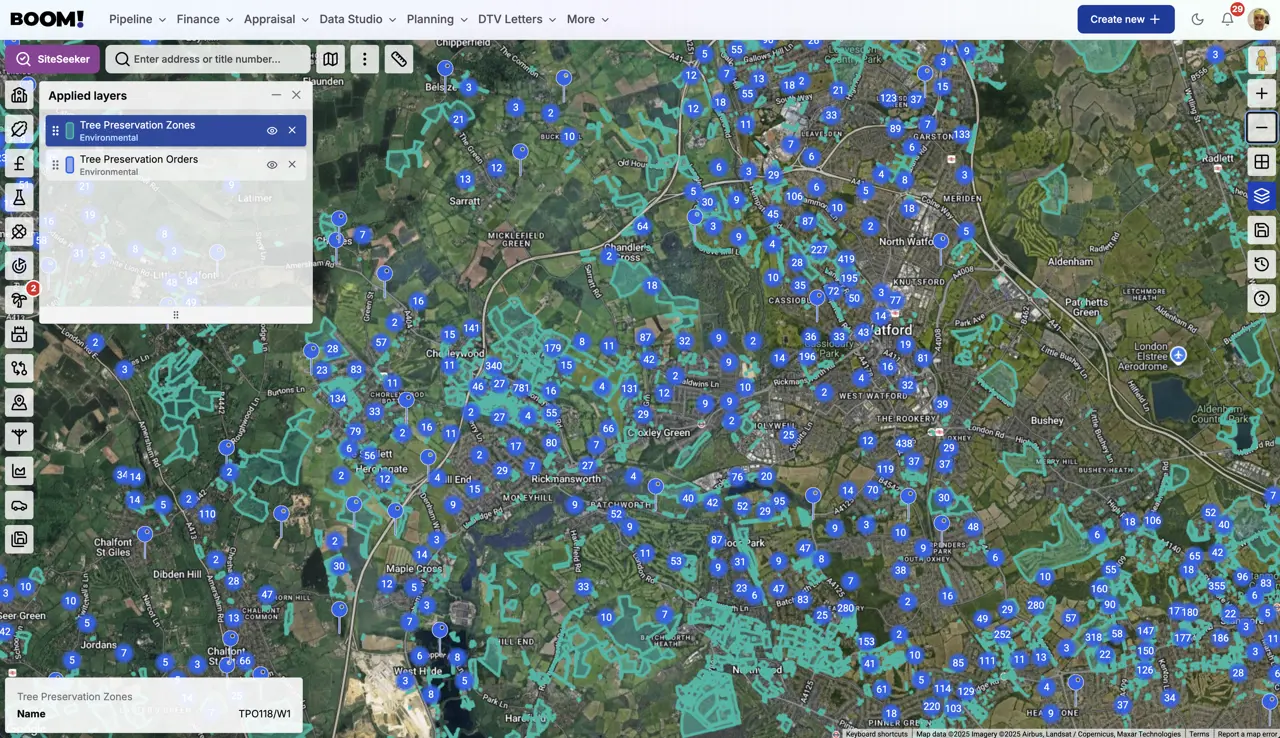Hide the Tree Preservation Orders layer
Screen dimensions: 1280x738
(271, 165)
